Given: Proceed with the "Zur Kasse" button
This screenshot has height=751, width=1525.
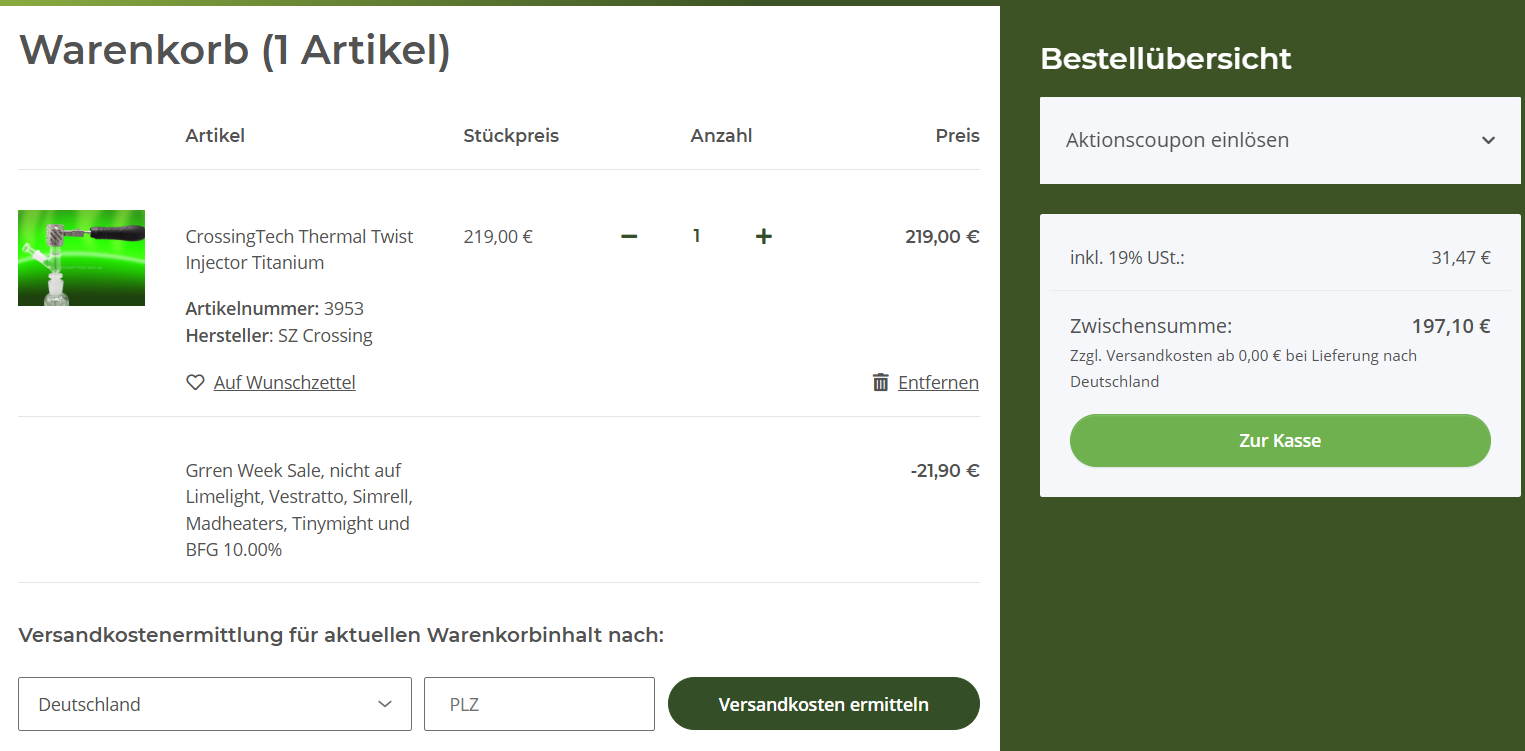Looking at the screenshot, I should click(1280, 441).
